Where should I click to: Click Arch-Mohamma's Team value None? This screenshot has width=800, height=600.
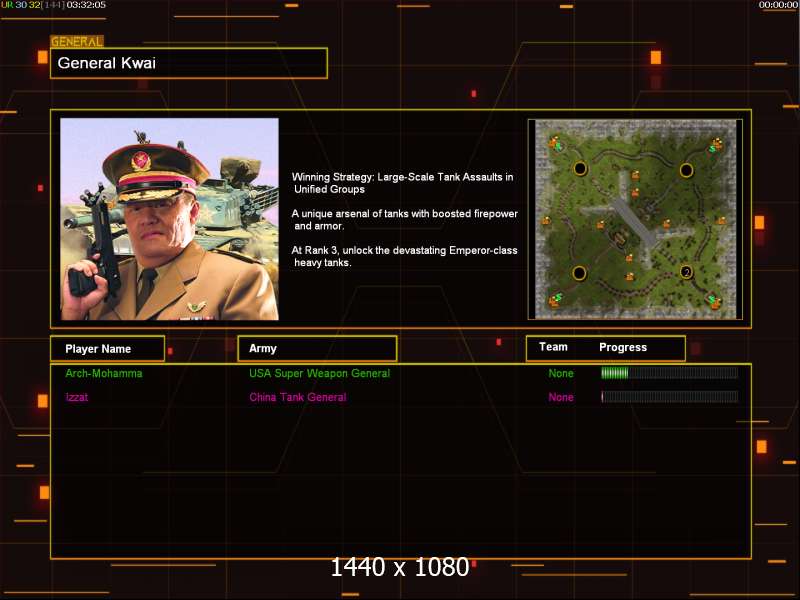pyautogui.click(x=561, y=373)
